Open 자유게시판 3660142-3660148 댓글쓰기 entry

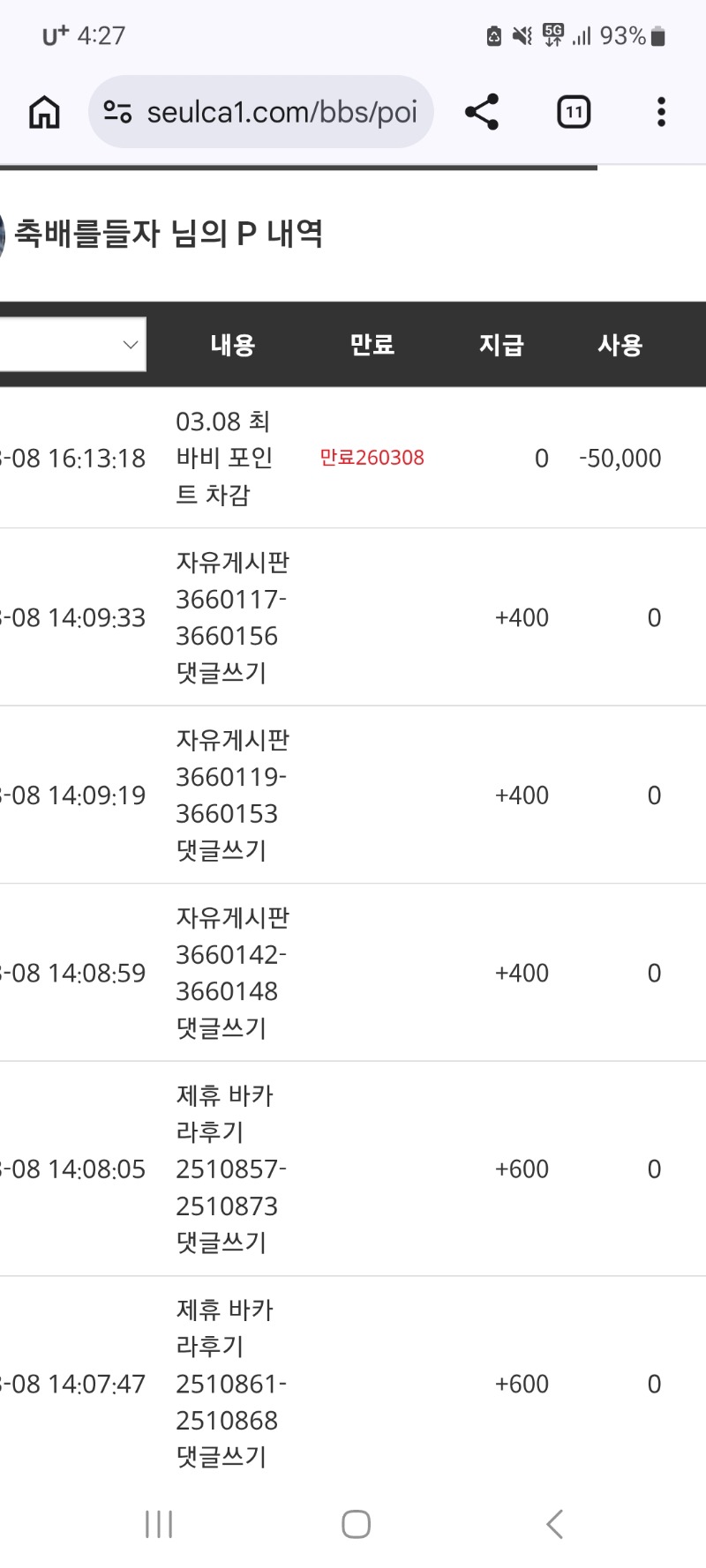pyautogui.click(x=231, y=973)
